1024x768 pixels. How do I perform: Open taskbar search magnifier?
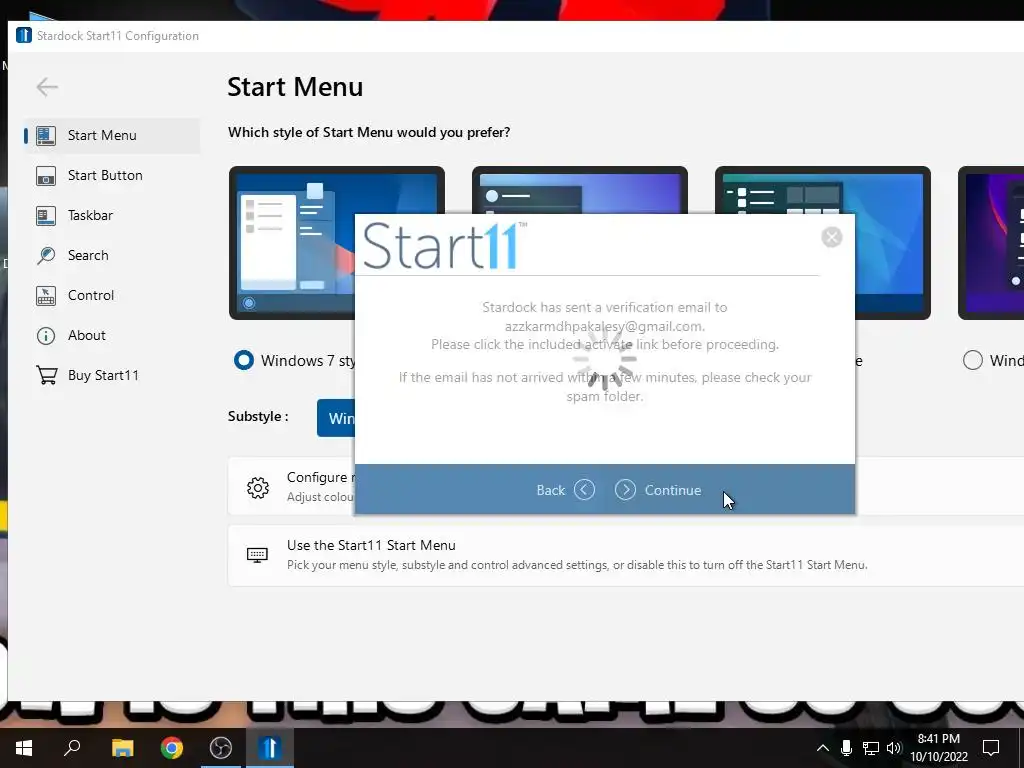72,748
